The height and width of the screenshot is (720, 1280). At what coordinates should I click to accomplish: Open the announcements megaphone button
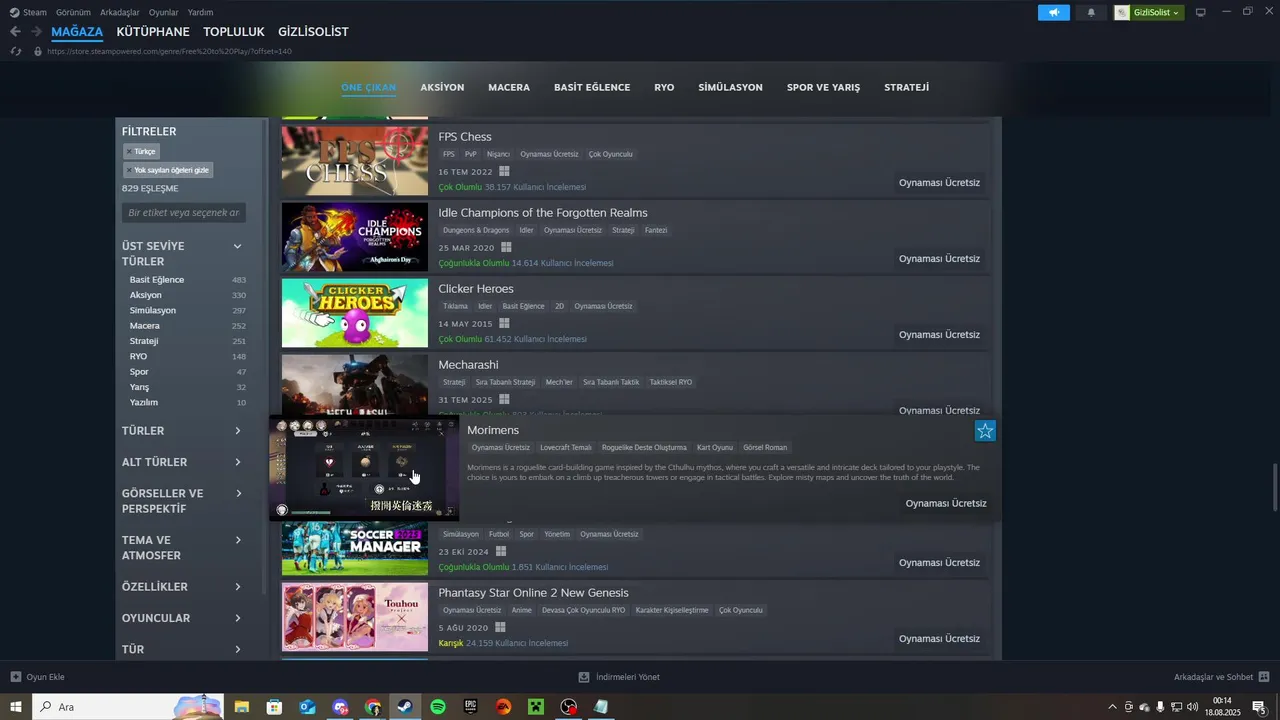click(1053, 12)
